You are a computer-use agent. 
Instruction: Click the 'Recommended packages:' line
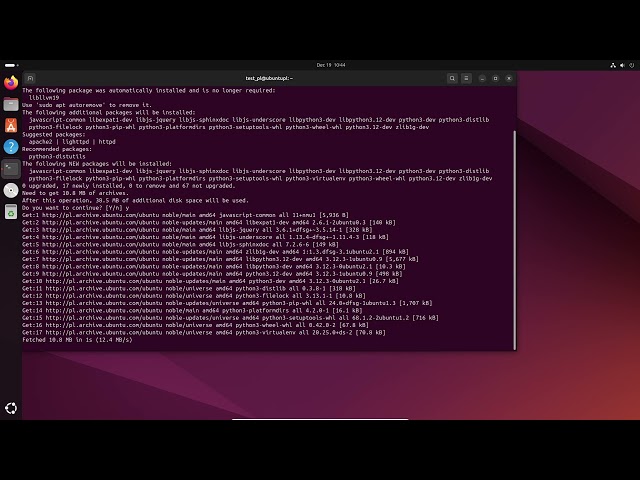coord(57,149)
